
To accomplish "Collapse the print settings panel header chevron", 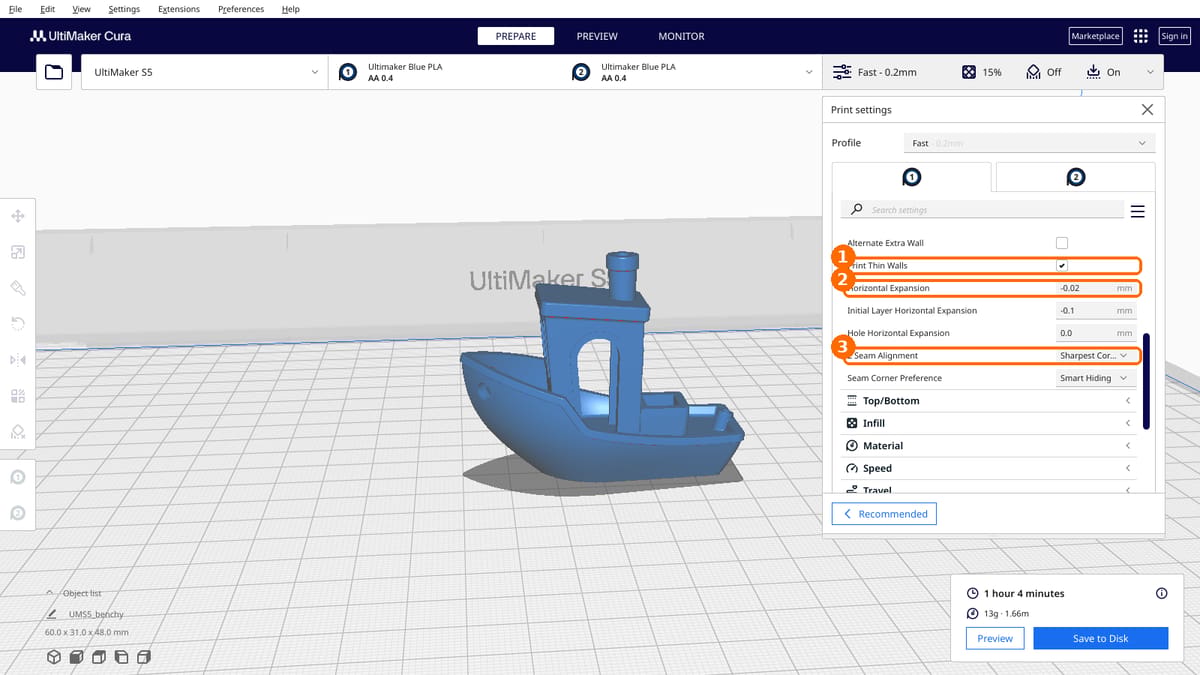I will 1149,72.
